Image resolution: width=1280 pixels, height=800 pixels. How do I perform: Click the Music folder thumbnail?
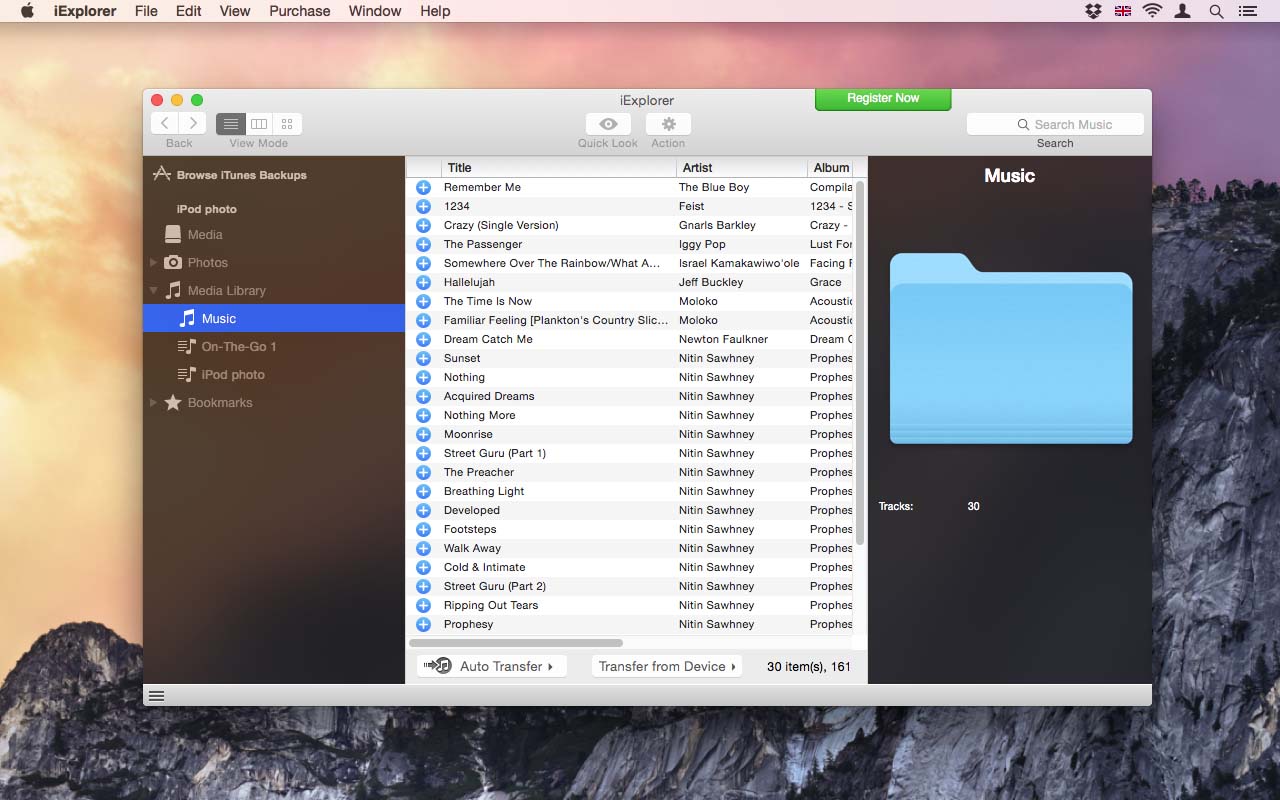1011,348
